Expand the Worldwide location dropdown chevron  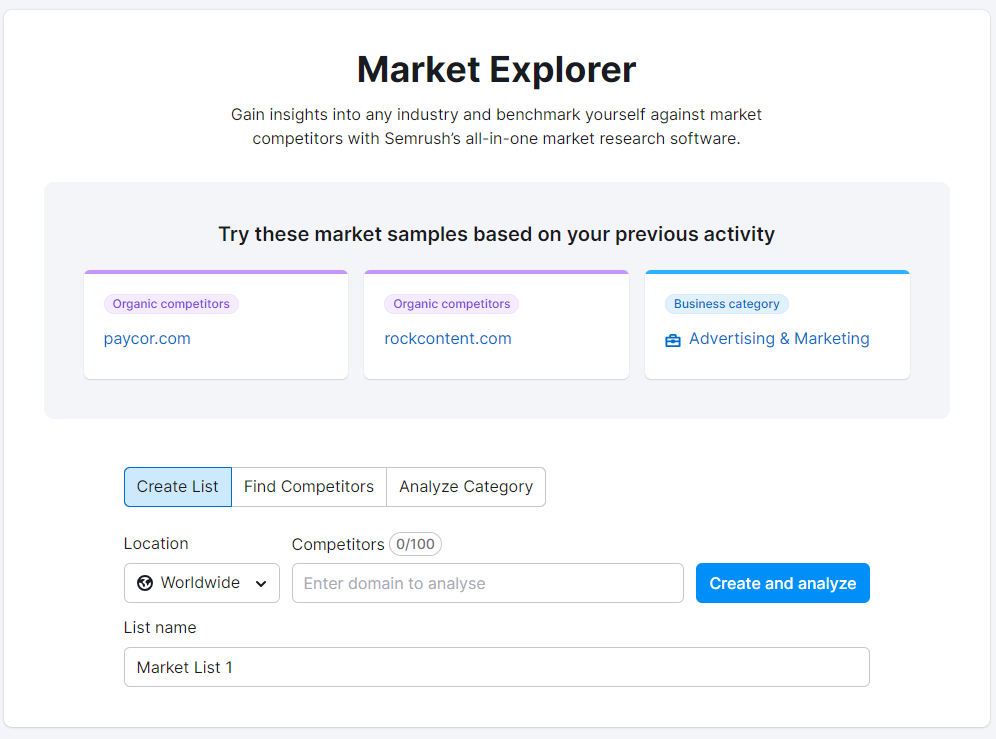click(261, 584)
